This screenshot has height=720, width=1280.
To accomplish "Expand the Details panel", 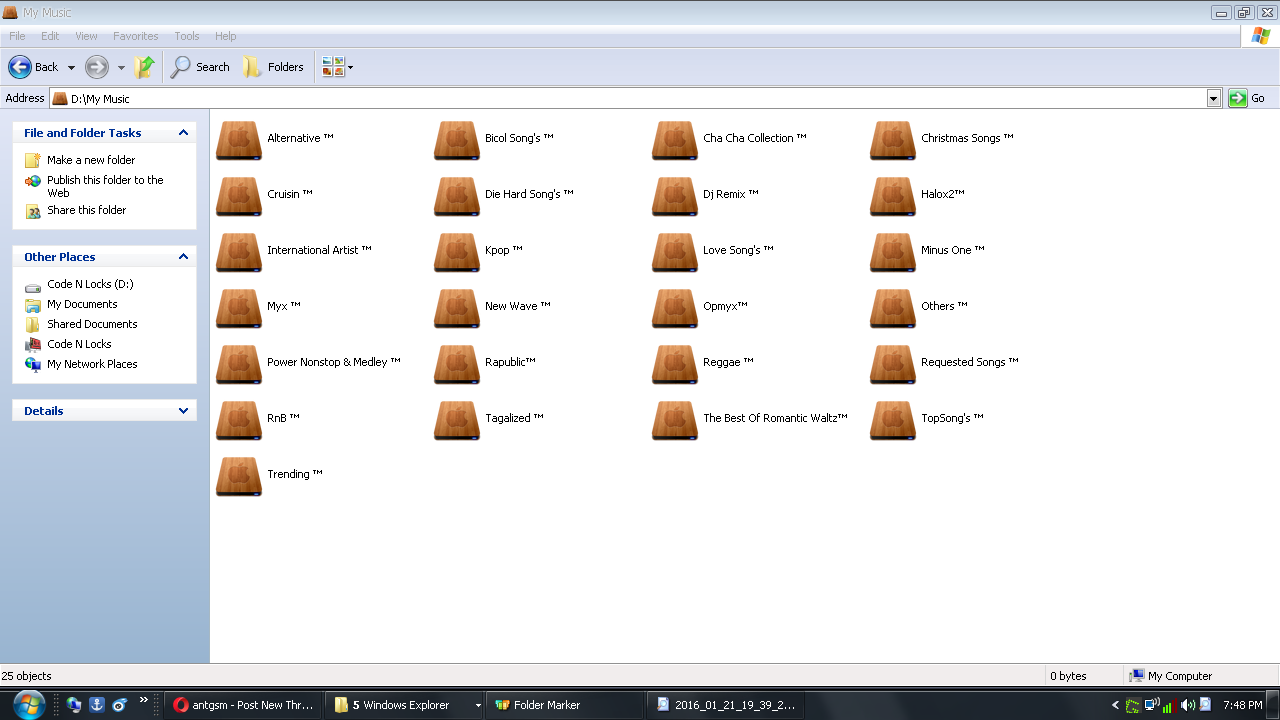I will tap(183, 411).
